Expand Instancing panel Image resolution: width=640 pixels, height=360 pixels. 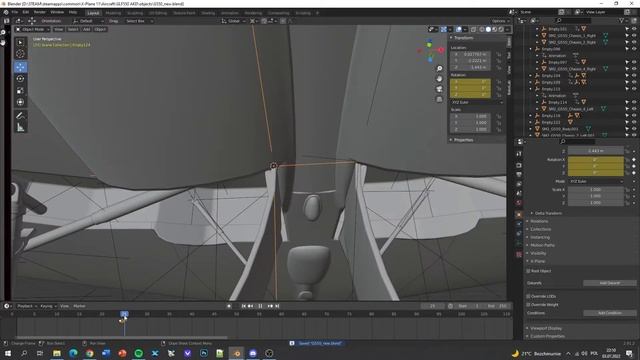point(540,237)
